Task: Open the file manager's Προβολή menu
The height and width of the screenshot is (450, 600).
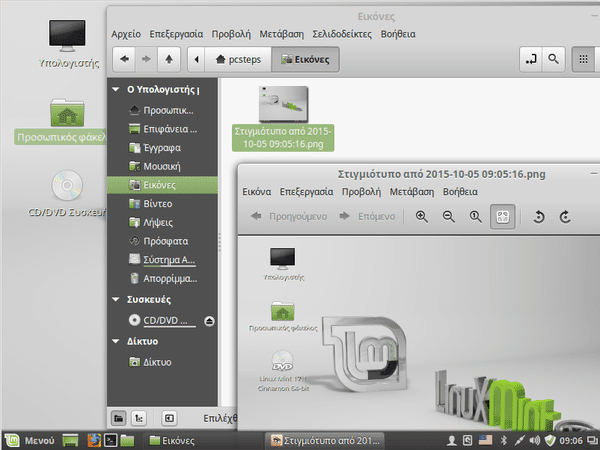Action: 231,34
